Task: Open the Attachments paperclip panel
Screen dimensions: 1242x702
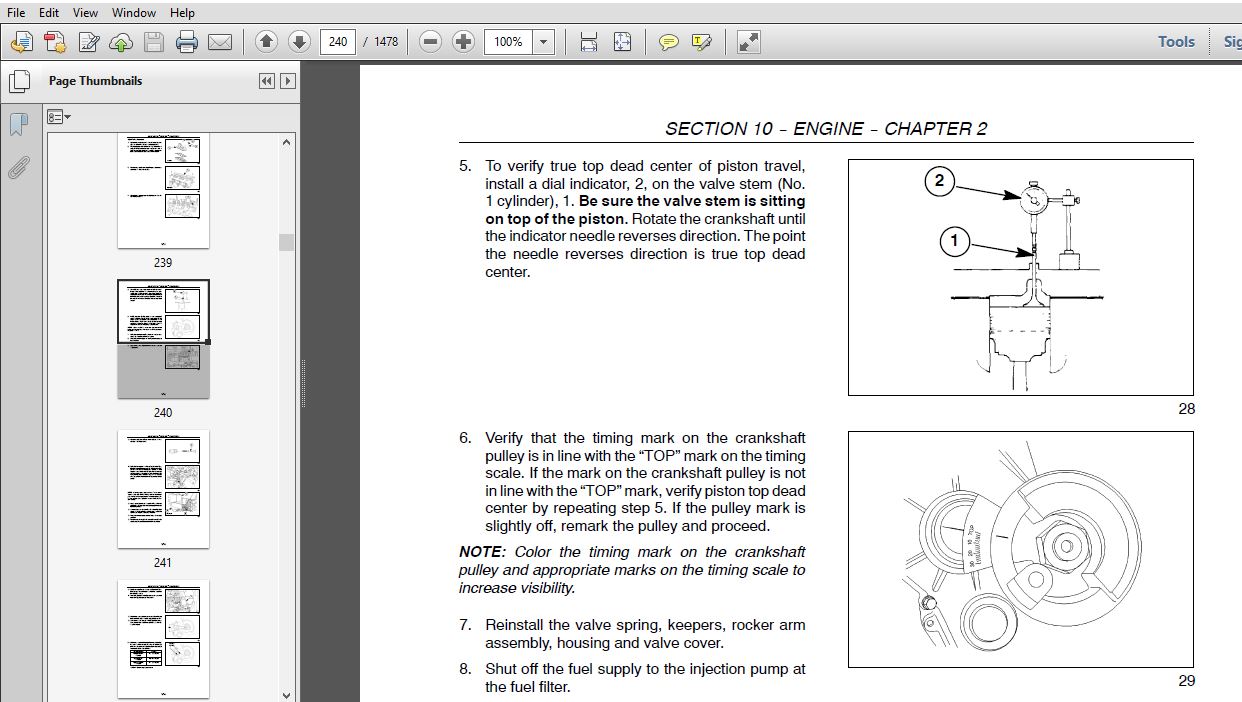Action: (x=18, y=167)
